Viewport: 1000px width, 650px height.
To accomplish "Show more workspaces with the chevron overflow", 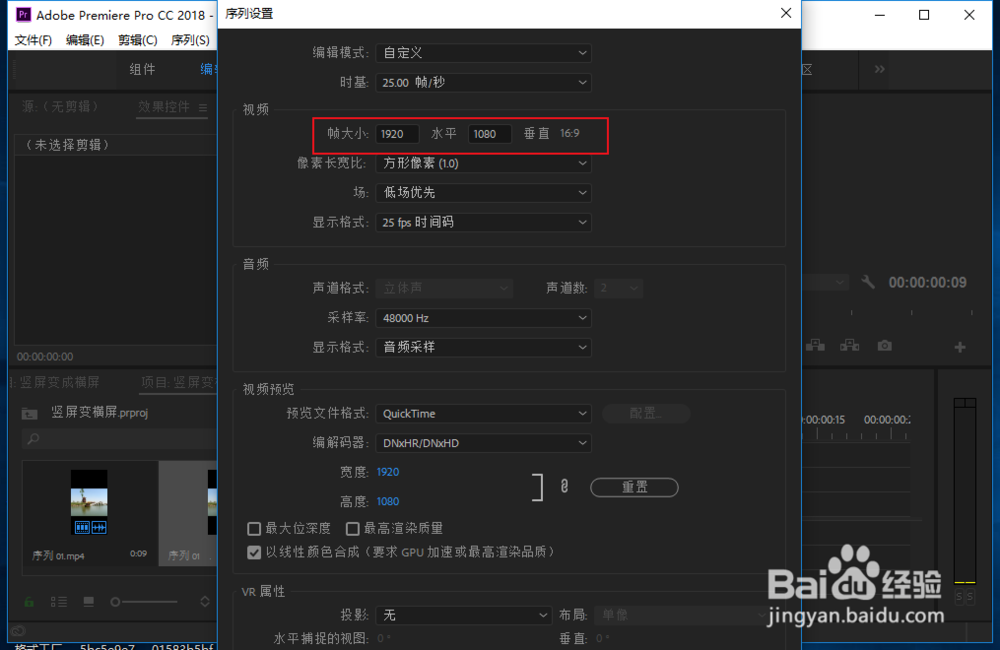I will click(879, 69).
